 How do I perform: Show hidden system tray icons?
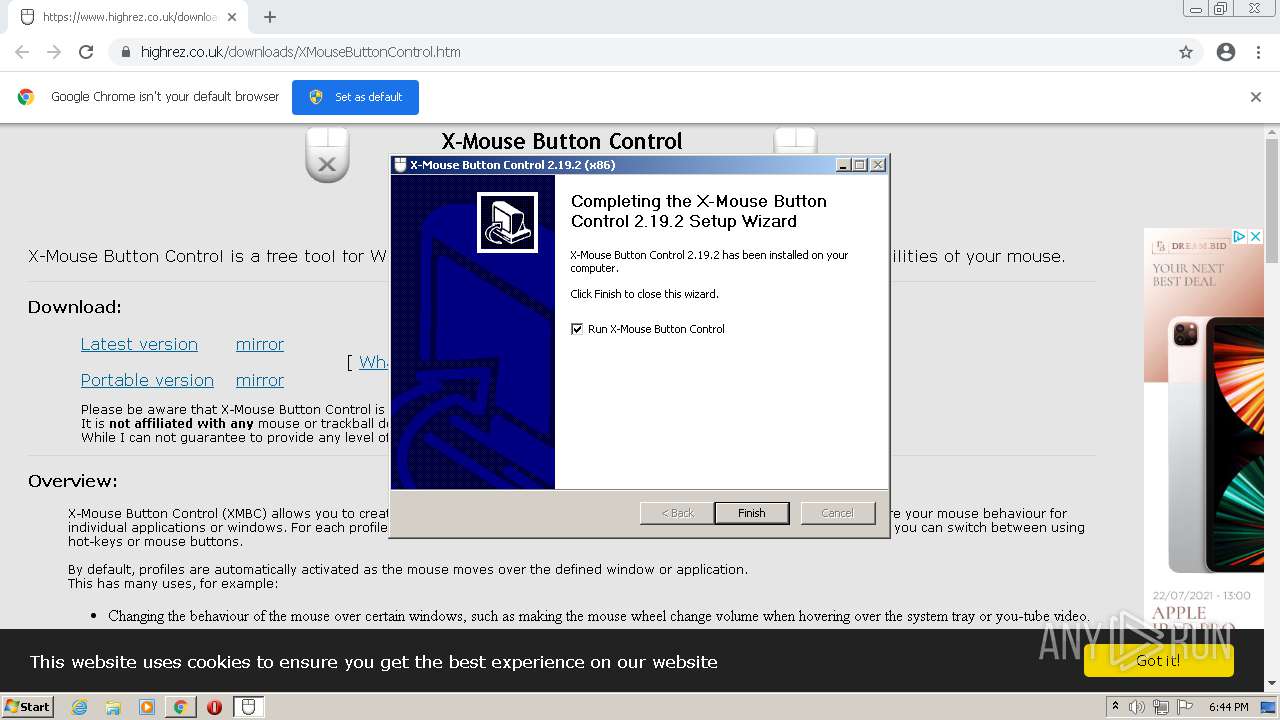(x=1116, y=707)
